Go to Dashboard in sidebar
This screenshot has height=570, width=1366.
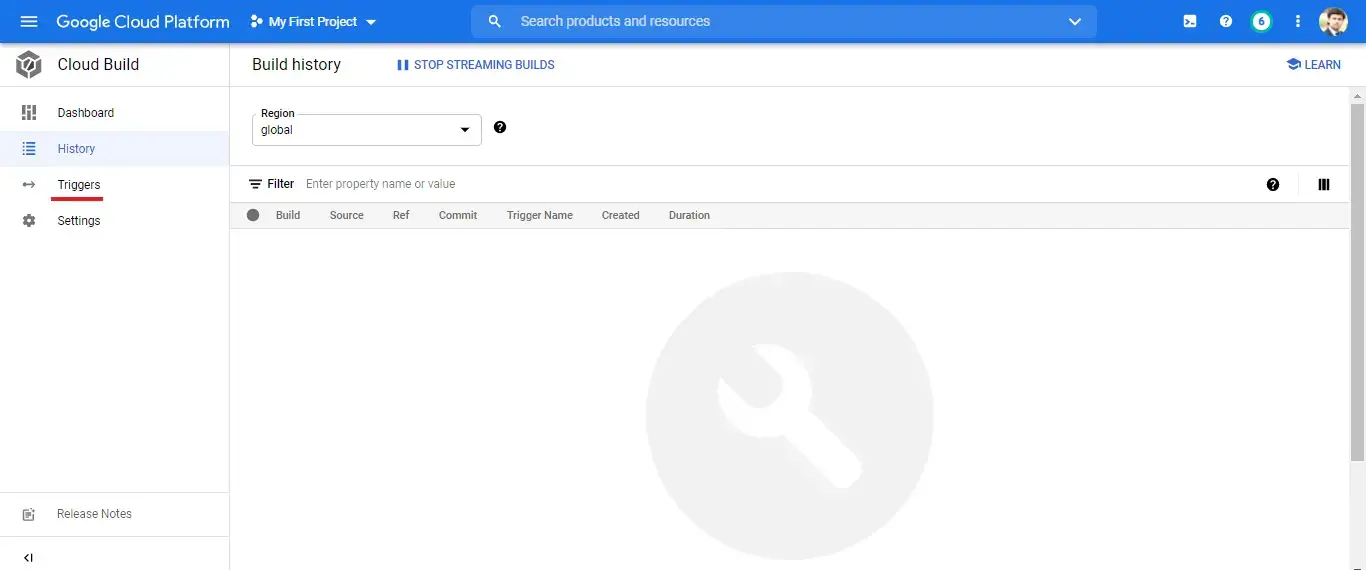click(115, 113)
